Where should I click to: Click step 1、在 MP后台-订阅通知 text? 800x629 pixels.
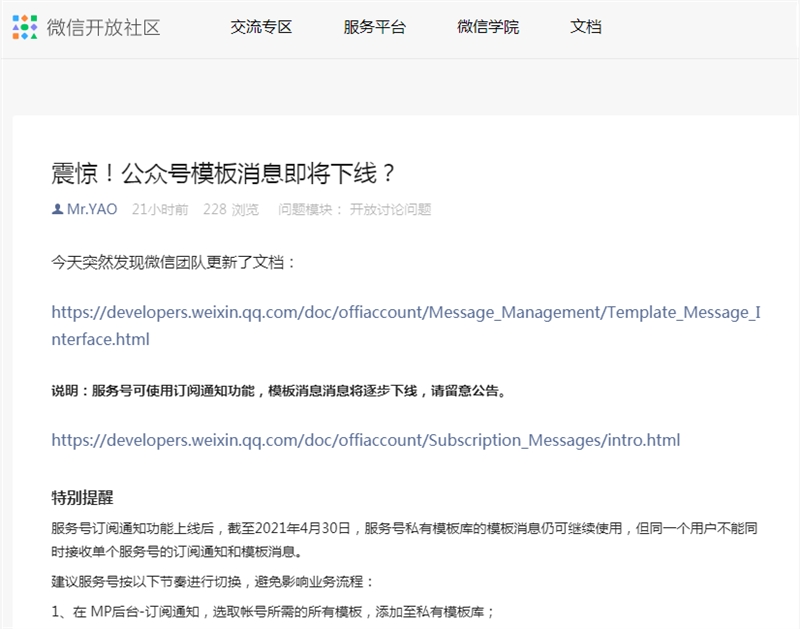(272, 611)
